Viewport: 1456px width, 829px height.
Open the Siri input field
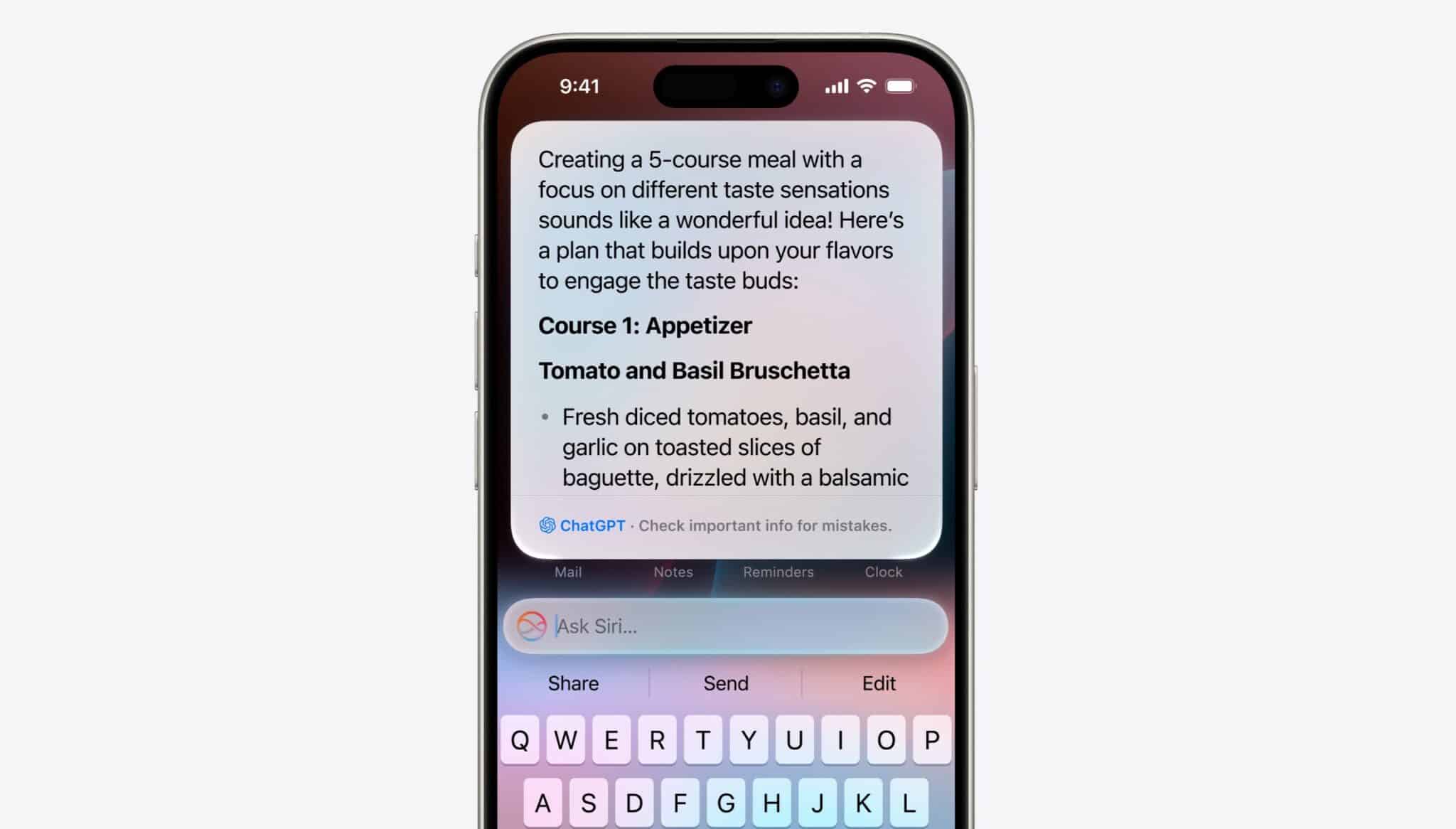pos(726,625)
